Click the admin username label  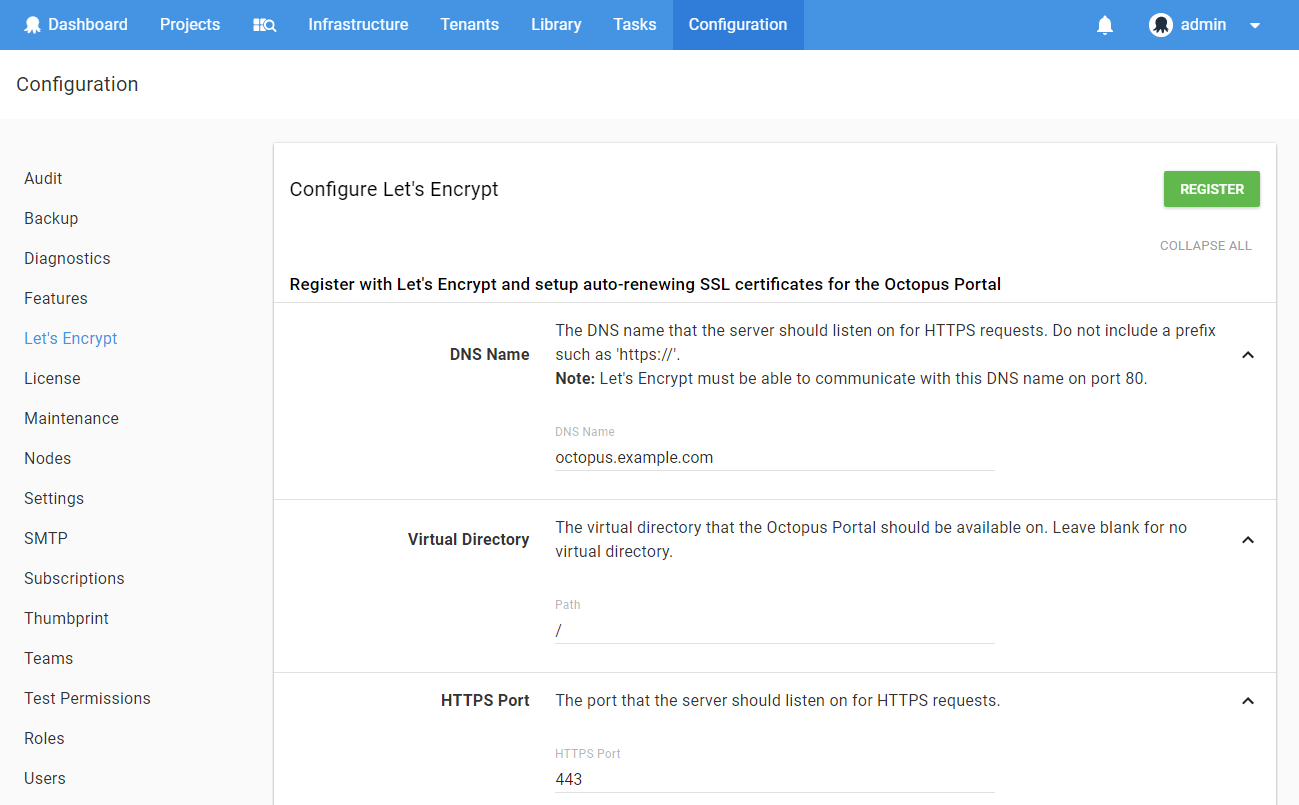tap(1203, 25)
